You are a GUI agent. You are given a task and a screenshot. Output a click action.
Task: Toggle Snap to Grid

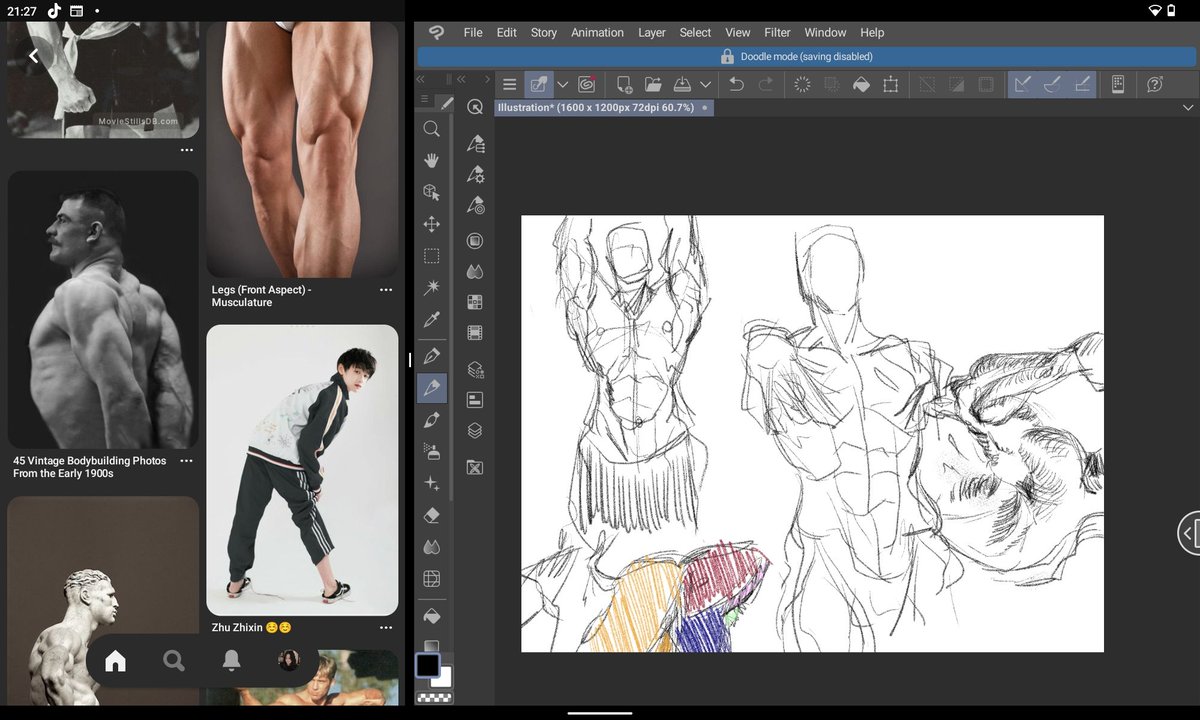(x=1082, y=85)
